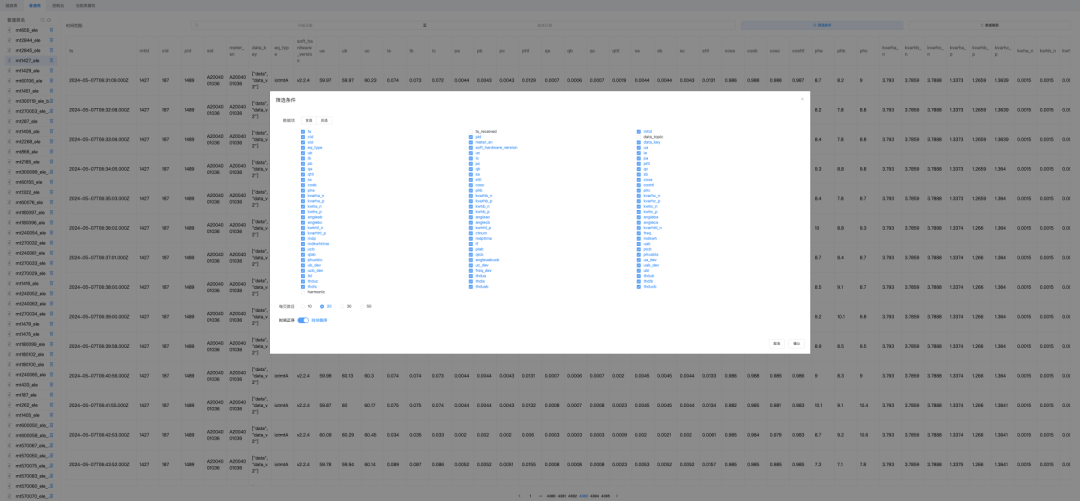Uncheck the freq_dev checkbox
Viewport: 1080px width, 501px height.
click(471, 270)
